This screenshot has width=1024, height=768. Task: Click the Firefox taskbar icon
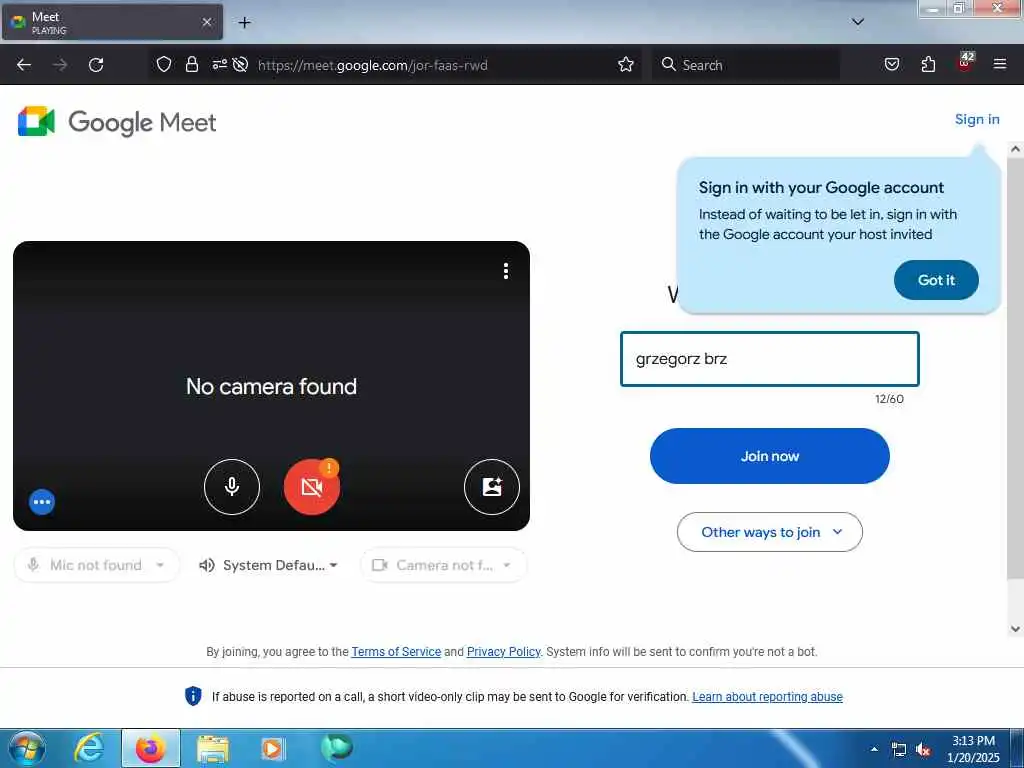point(151,748)
